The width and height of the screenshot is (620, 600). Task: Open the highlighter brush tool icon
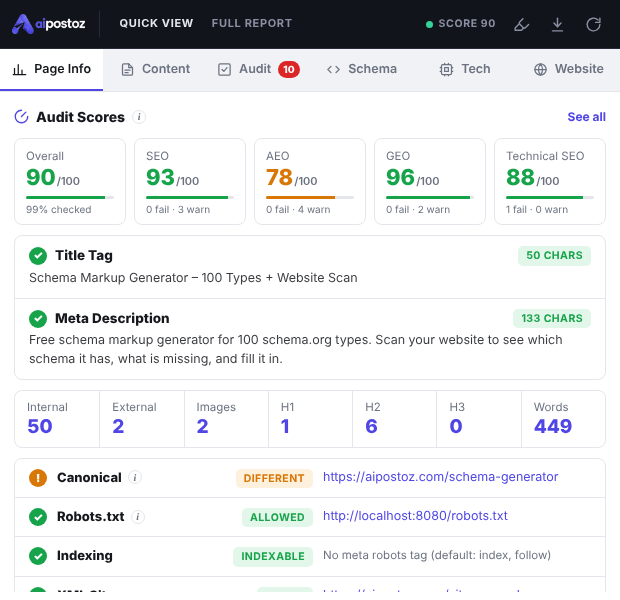click(521, 25)
